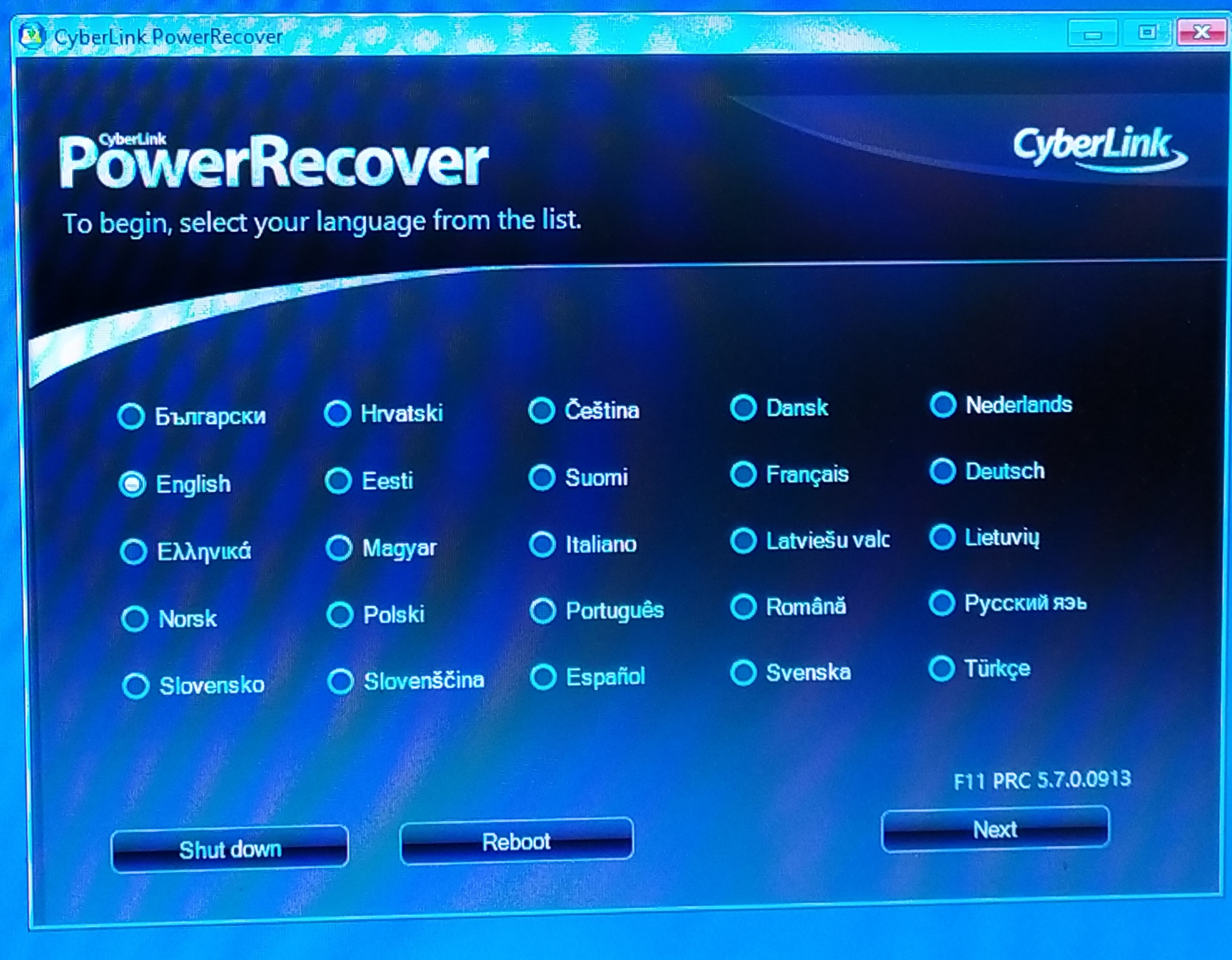
Task: Select the English language radio button
Action: click(x=133, y=484)
